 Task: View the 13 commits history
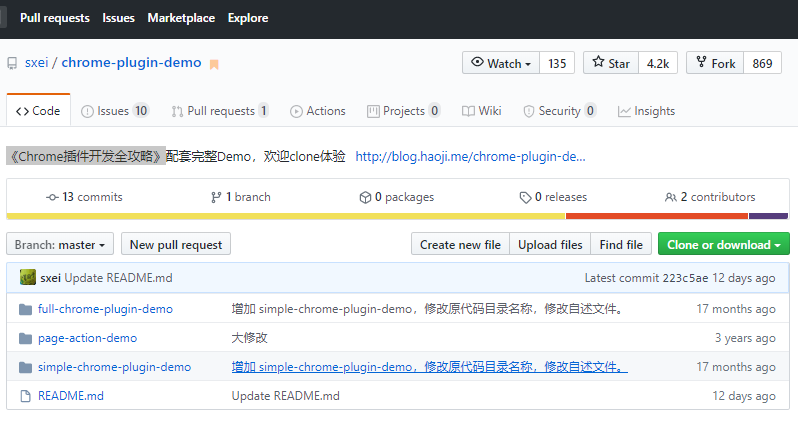tap(84, 197)
